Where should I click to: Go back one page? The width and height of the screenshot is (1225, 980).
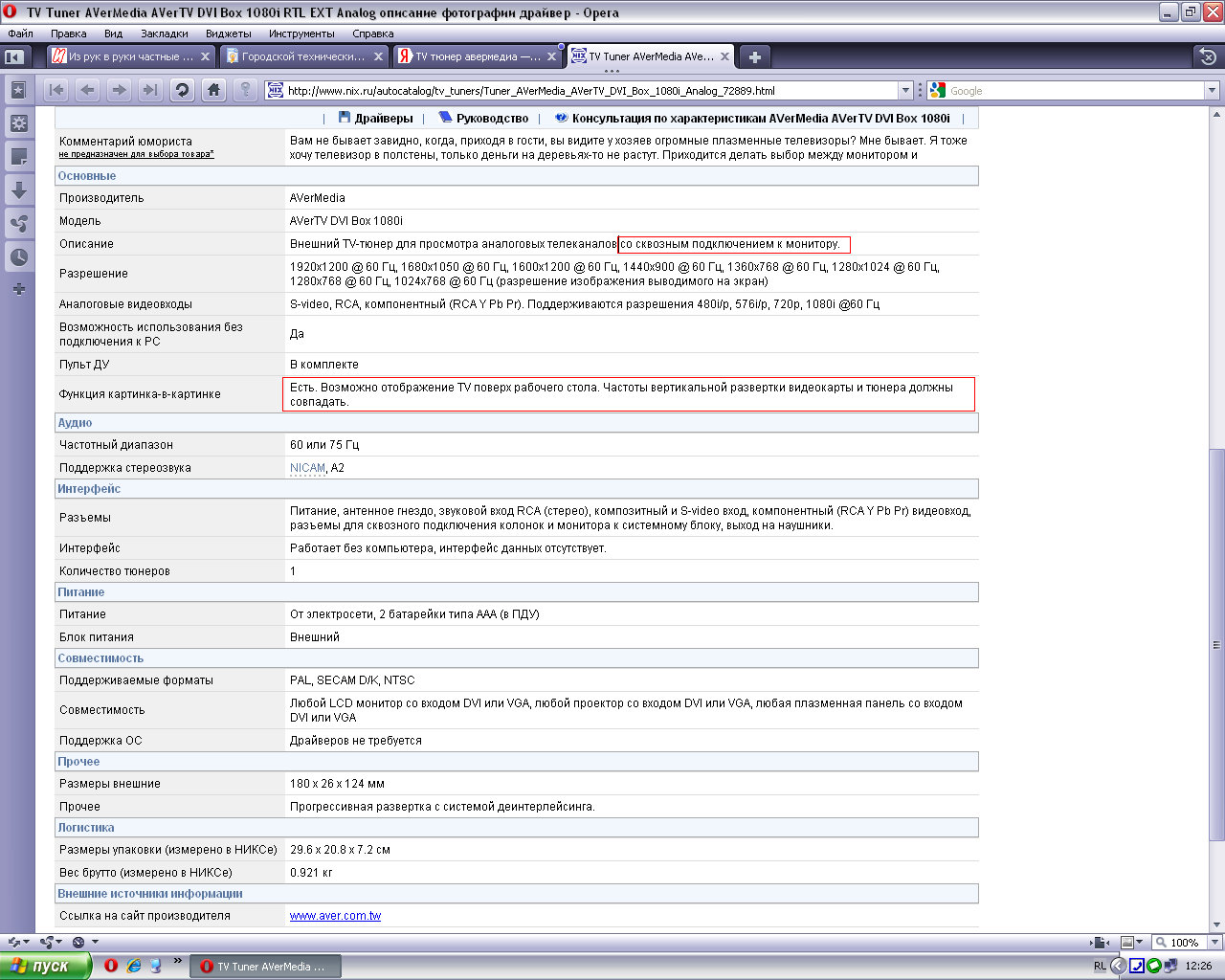87,90
